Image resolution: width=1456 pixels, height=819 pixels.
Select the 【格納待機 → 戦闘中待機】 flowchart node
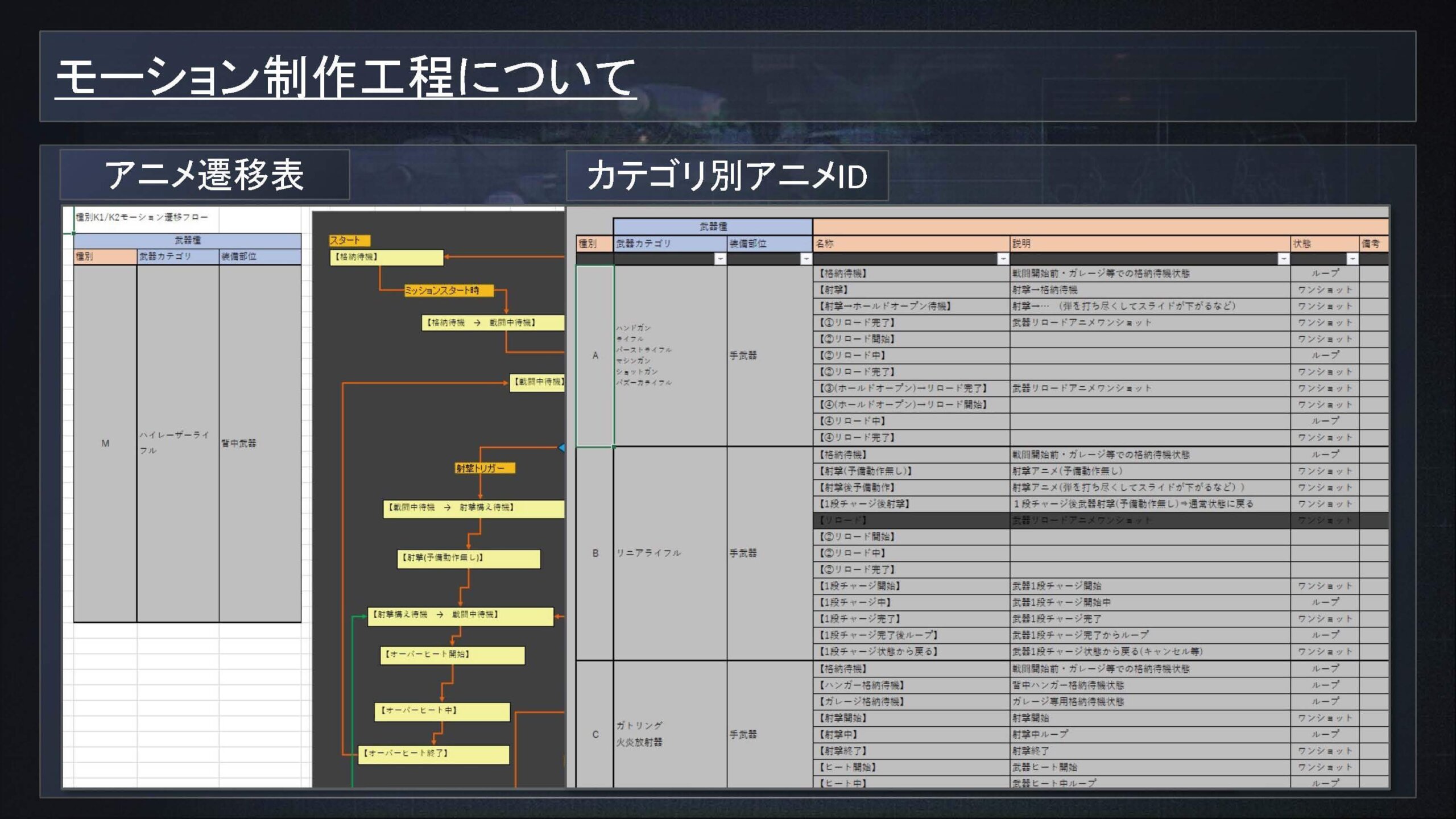click(x=493, y=322)
